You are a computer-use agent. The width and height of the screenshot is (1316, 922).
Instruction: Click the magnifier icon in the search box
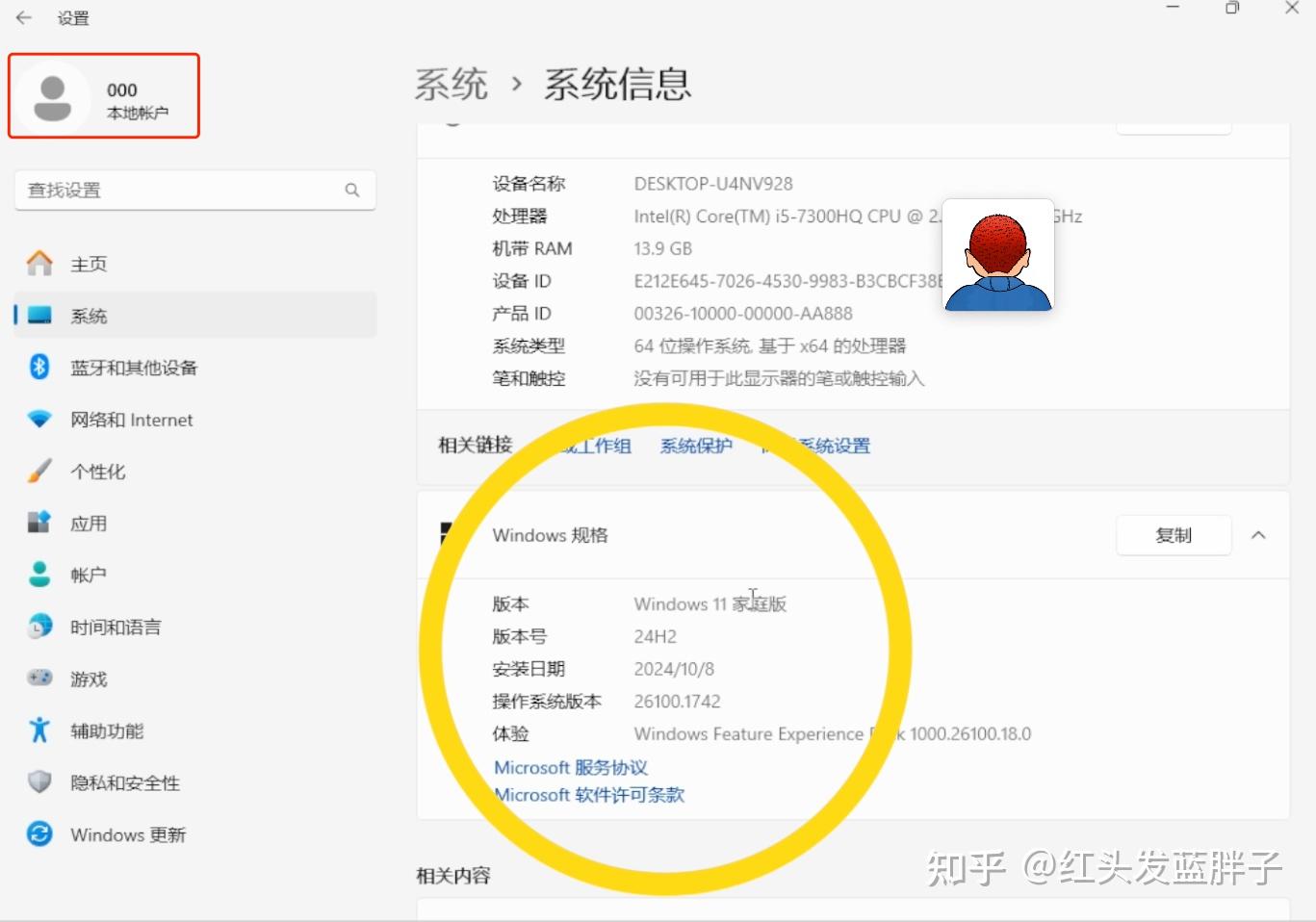pos(352,191)
